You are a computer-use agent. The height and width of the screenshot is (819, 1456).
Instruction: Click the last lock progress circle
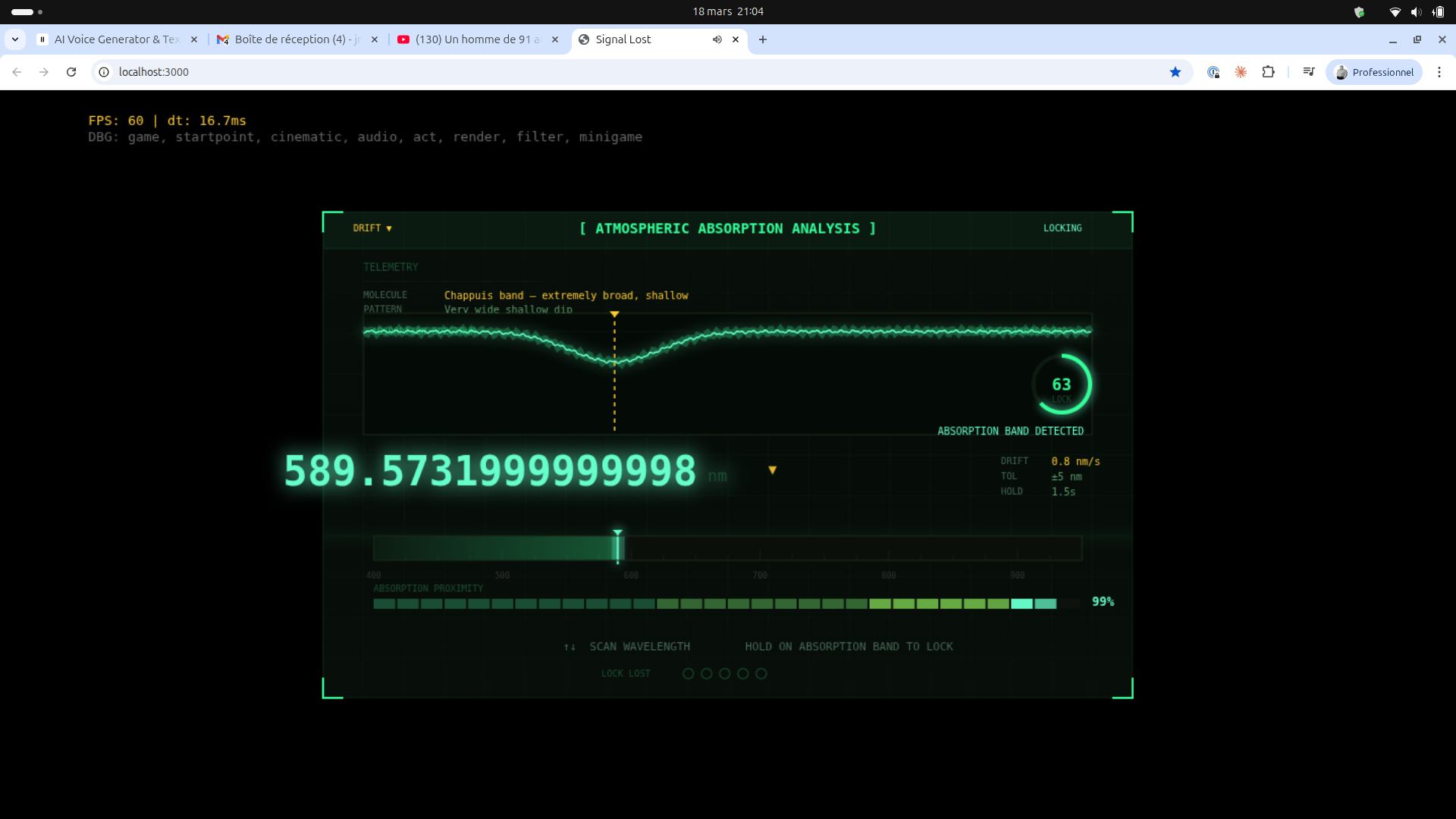tap(761, 673)
